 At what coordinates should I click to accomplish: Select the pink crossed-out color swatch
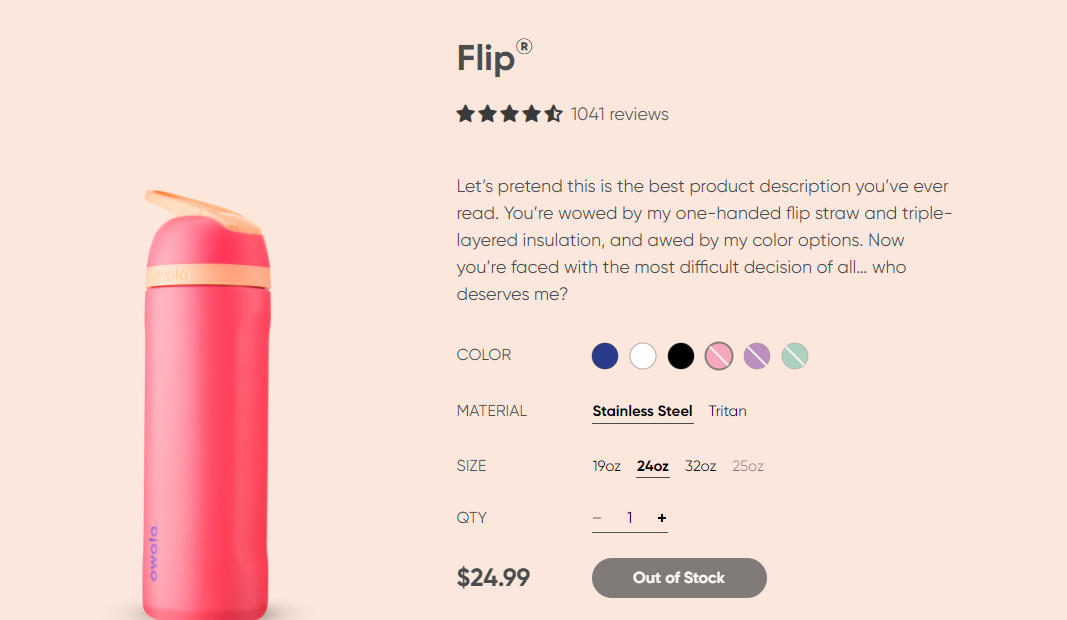(719, 356)
